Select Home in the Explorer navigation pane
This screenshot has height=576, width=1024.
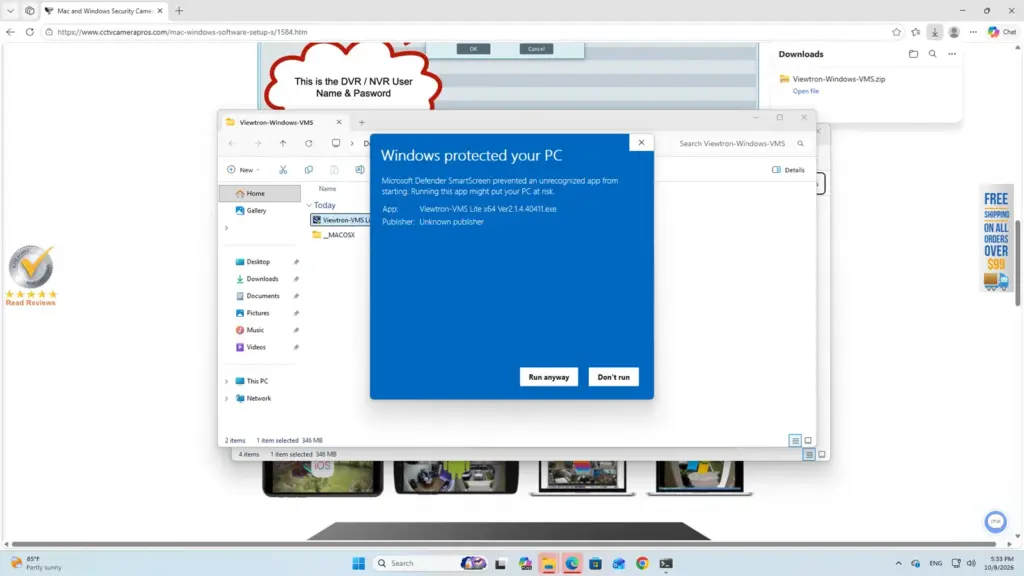click(x=260, y=193)
